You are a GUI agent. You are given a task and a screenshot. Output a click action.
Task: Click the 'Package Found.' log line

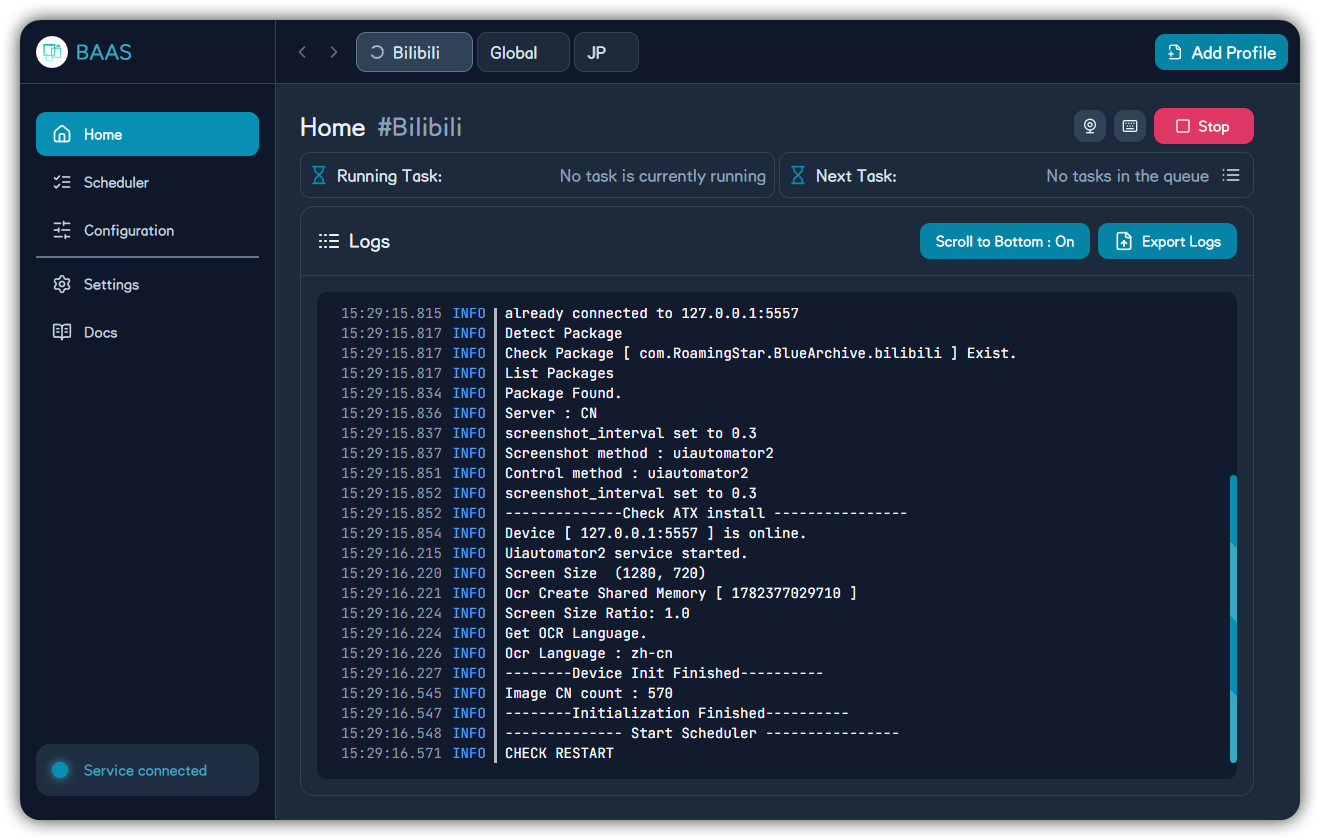[563, 393]
